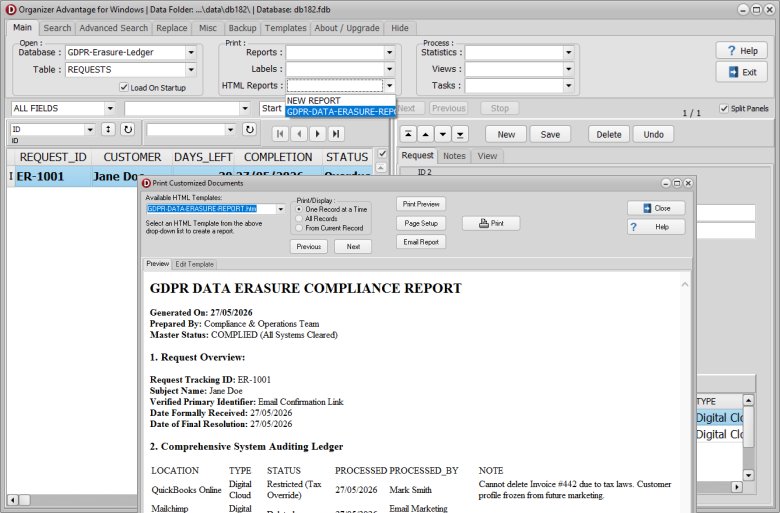Click the Previous button in the print dialog

point(309,246)
